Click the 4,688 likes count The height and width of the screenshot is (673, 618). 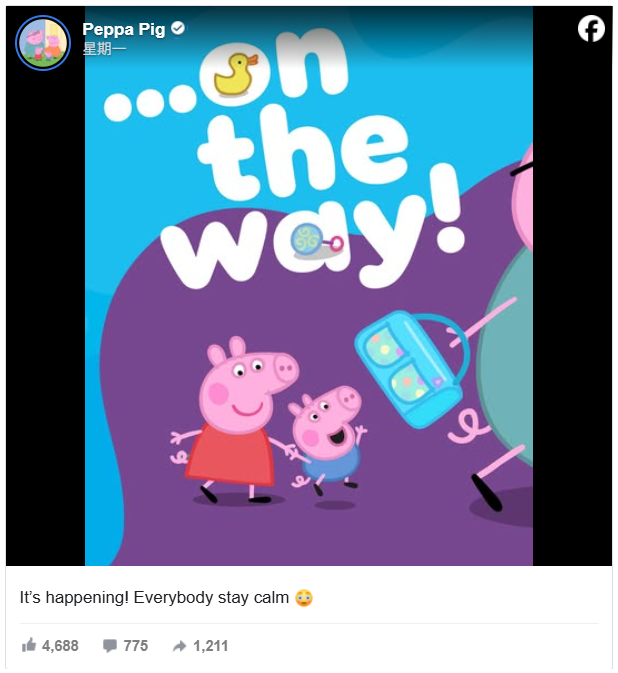[60, 646]
